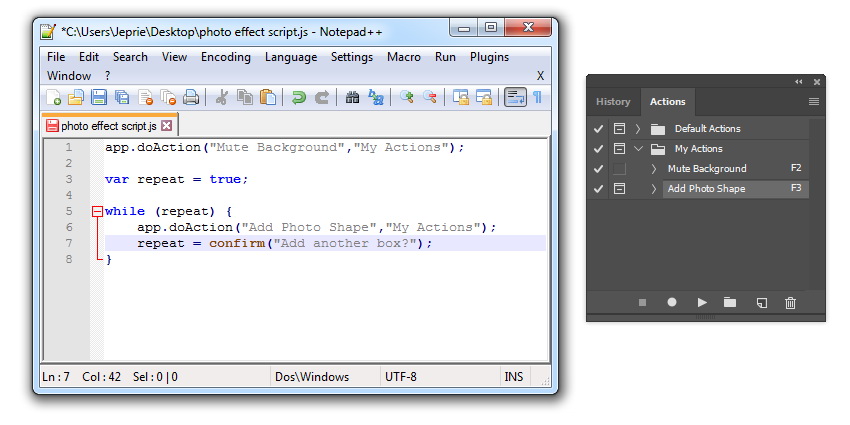Select the photo effect script.js tab

(108, 126)
